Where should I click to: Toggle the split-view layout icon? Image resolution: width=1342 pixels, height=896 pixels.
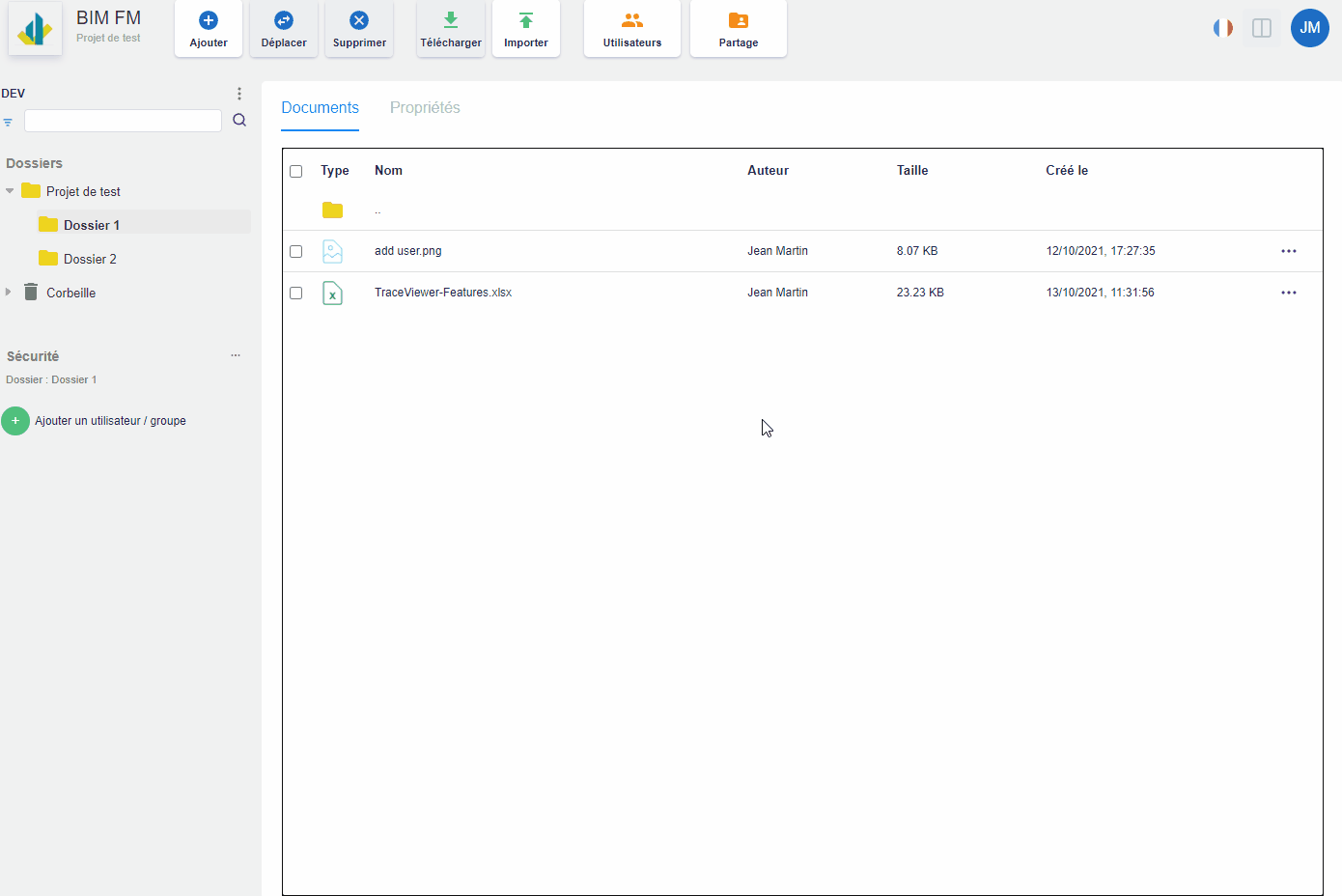point(1262,28)
